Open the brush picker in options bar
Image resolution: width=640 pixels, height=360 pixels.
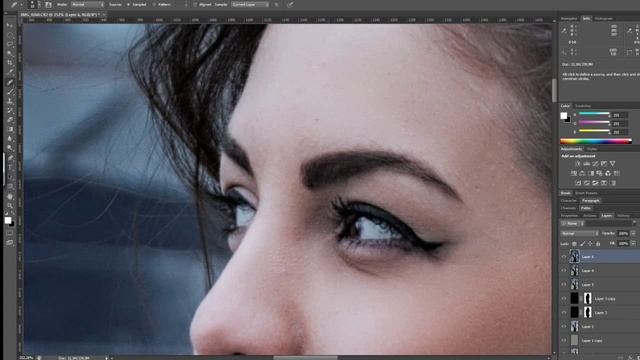(x=33, y=4)
